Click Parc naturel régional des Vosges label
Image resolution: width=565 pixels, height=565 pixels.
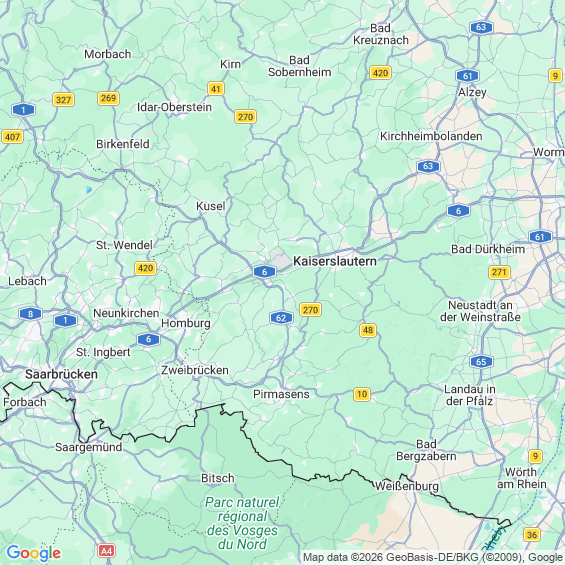point(242,523)
